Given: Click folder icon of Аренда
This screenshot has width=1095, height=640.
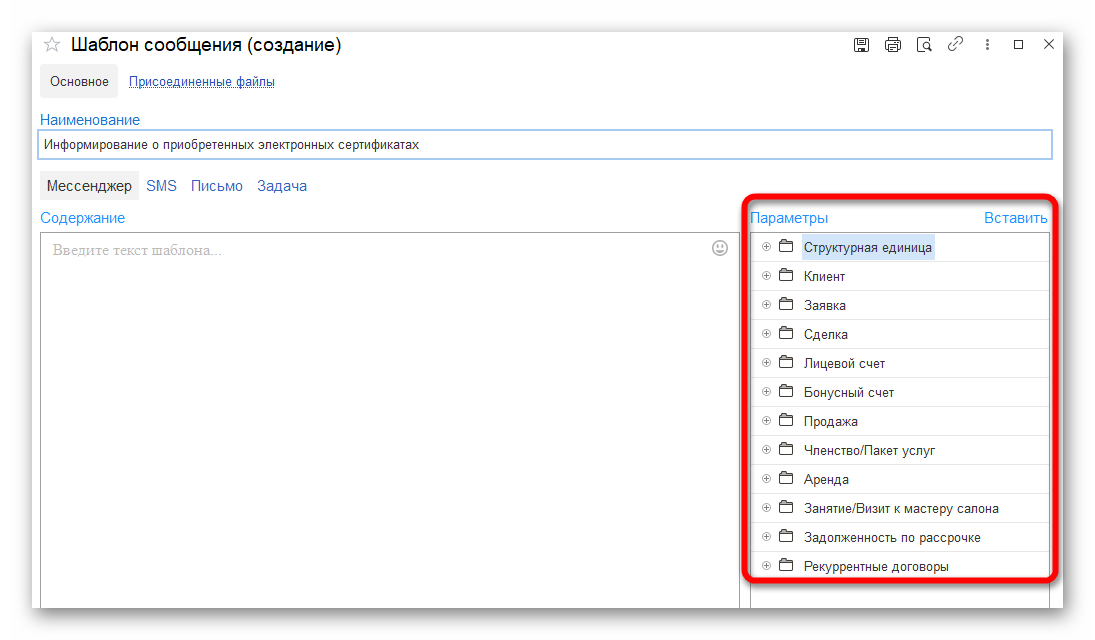Looking at the screenshot, I should tap(786, 478).
